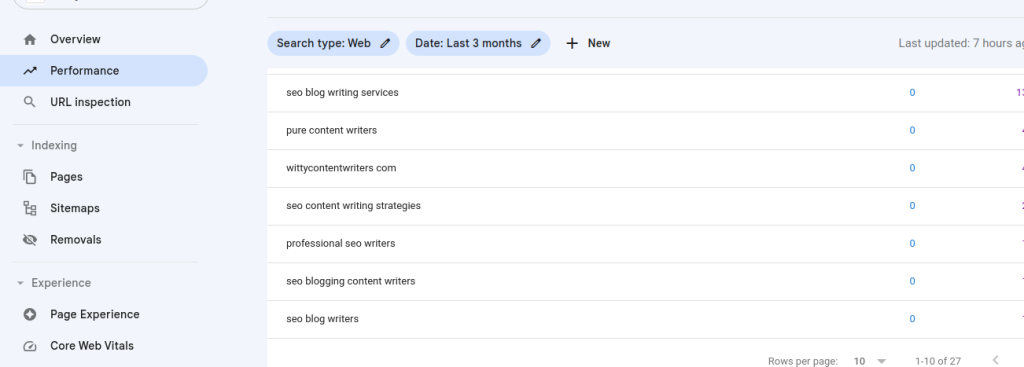Click the Search type: Web filter chip

pos(333,43)
